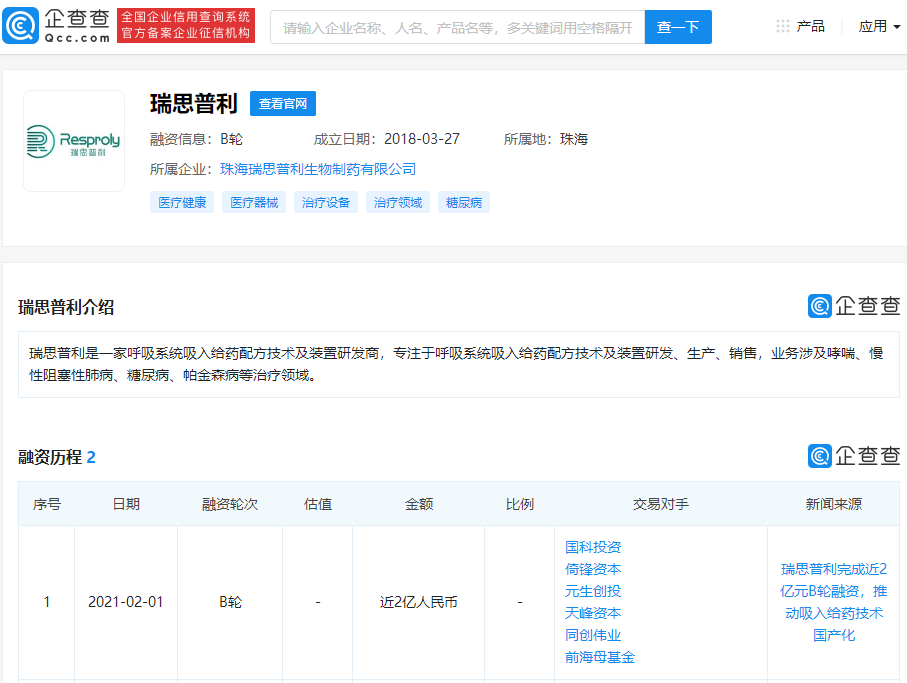Click the 所属地 珠海 text
The width and height of the screenshot is (907, 683).
coord(545,139)
